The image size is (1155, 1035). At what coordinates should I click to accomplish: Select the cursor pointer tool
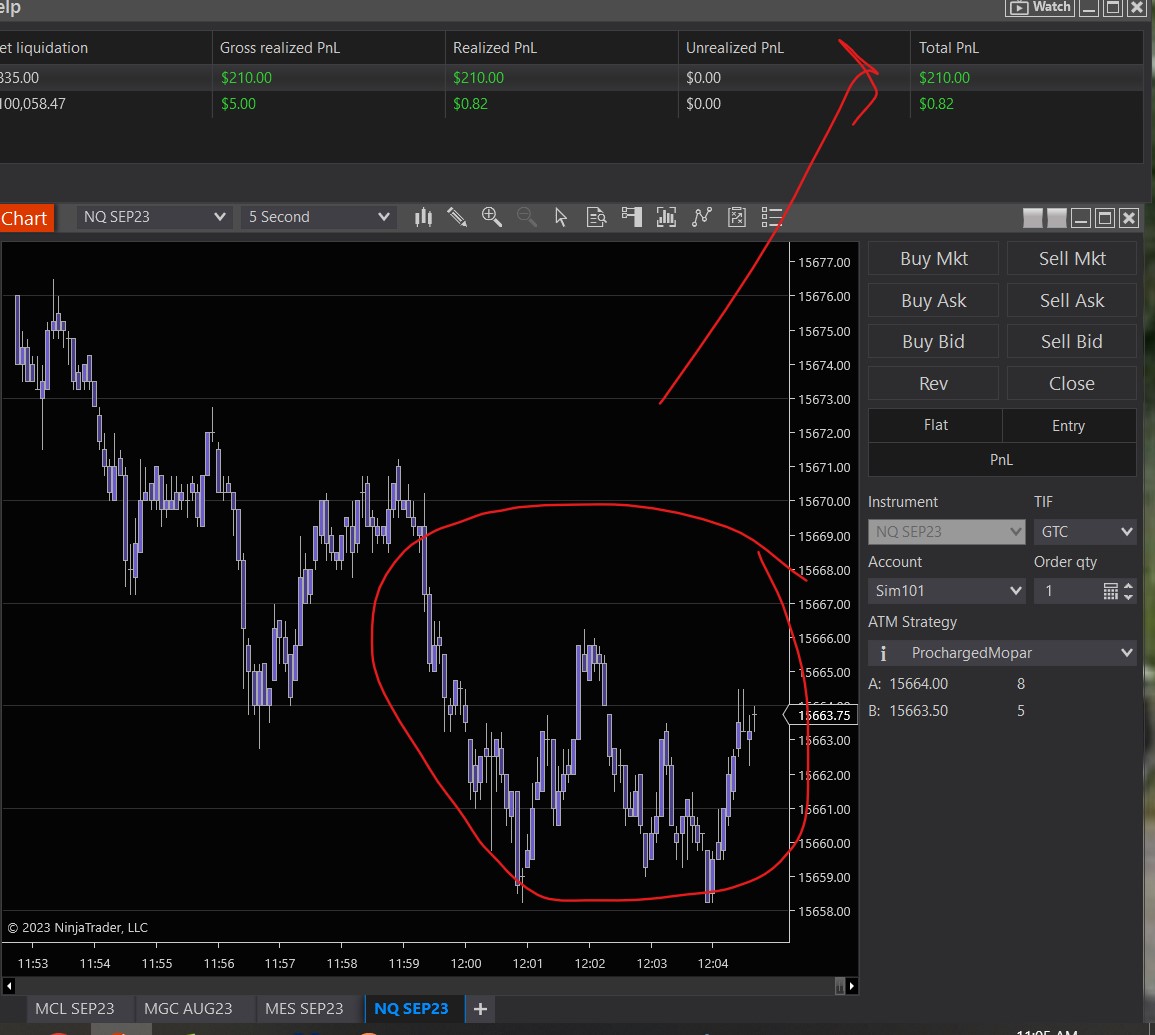pos(561,217)
